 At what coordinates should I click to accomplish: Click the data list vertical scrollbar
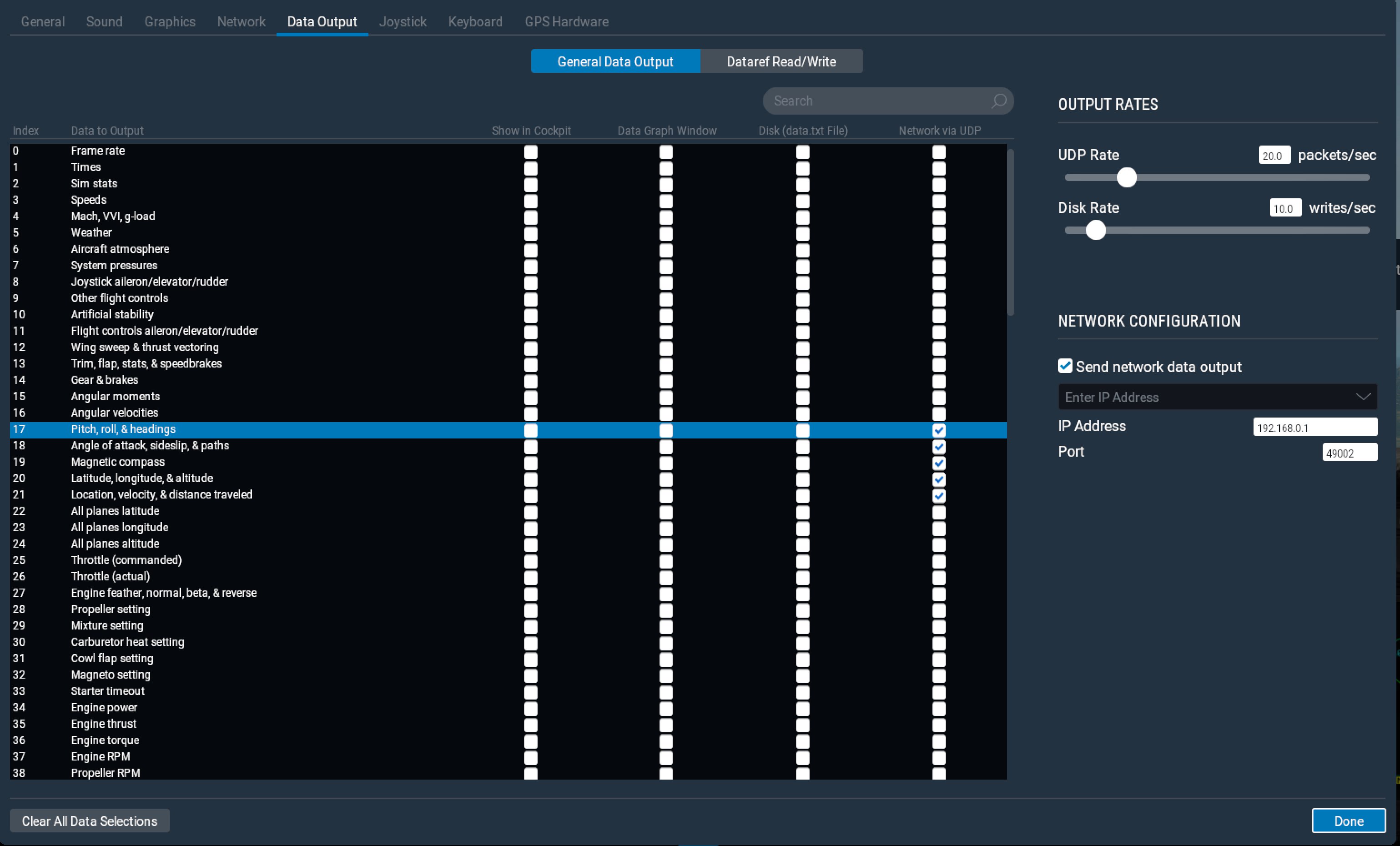[1010, 232]
